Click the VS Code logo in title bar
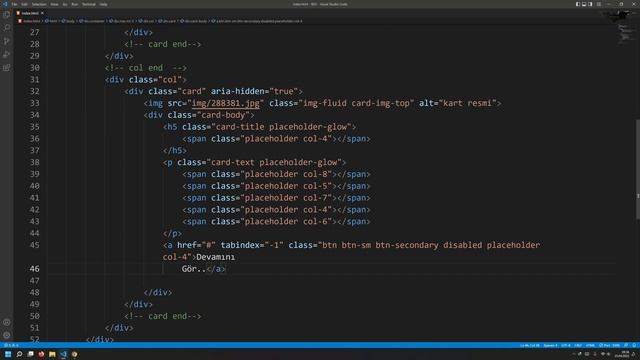 (x=5, y=4)
